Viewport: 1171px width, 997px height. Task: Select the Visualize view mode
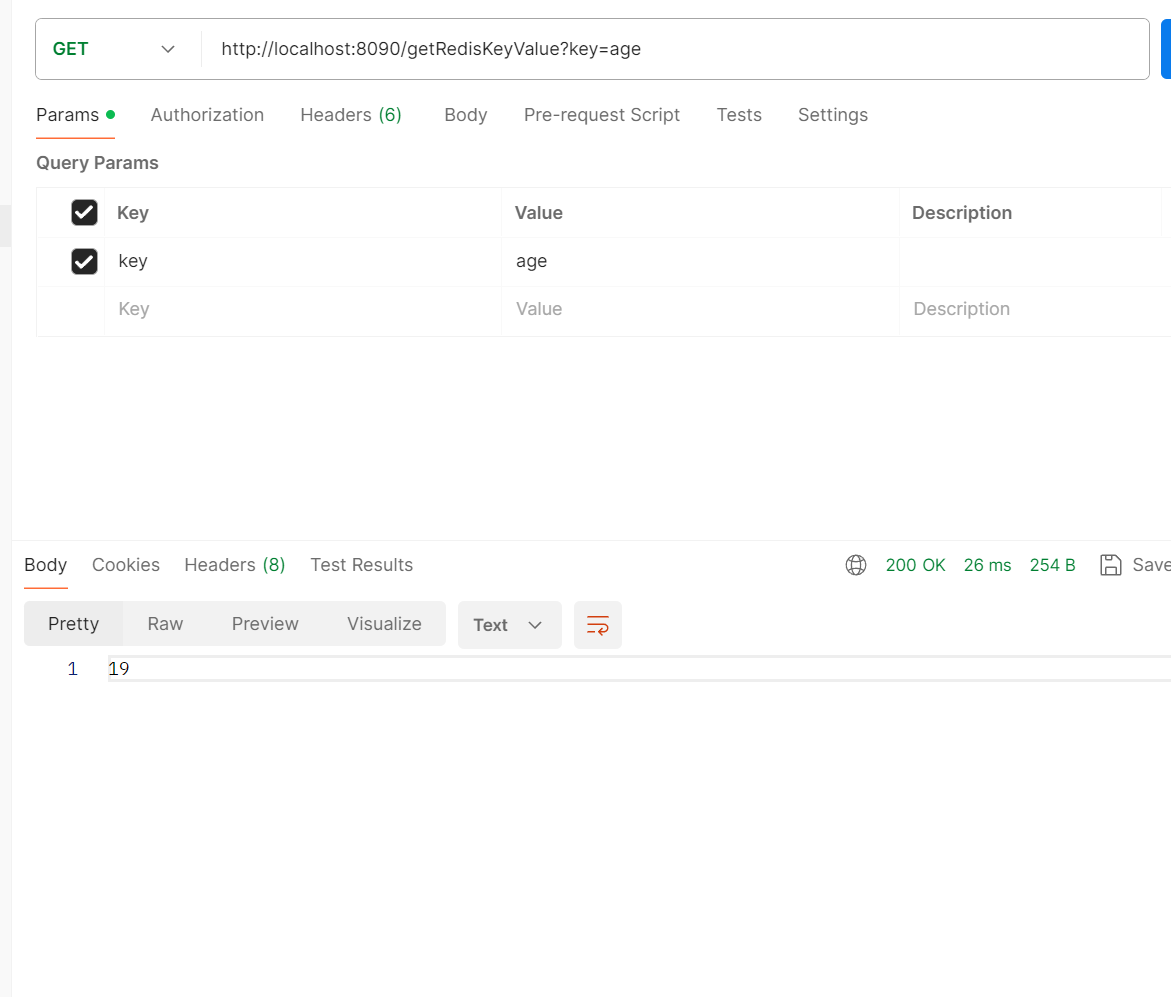point(384,624)
